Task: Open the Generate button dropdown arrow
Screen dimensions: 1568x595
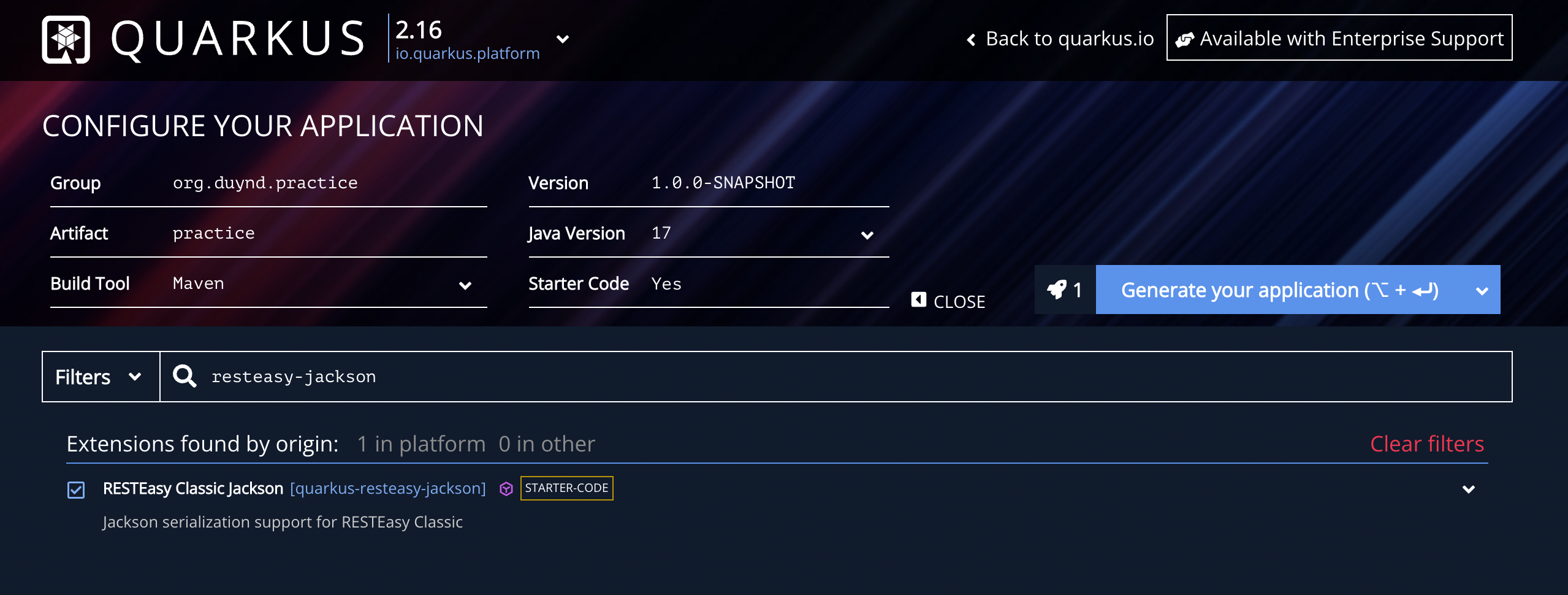Action: point(1482,291)
